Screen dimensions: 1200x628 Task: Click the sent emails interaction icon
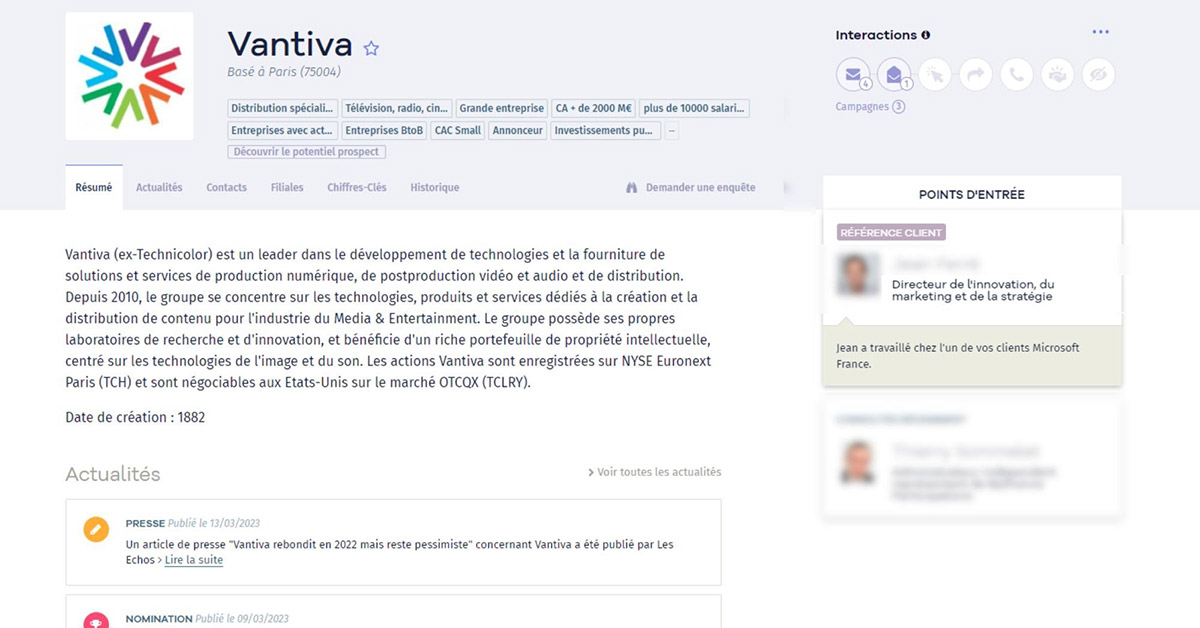click(852, 74)
